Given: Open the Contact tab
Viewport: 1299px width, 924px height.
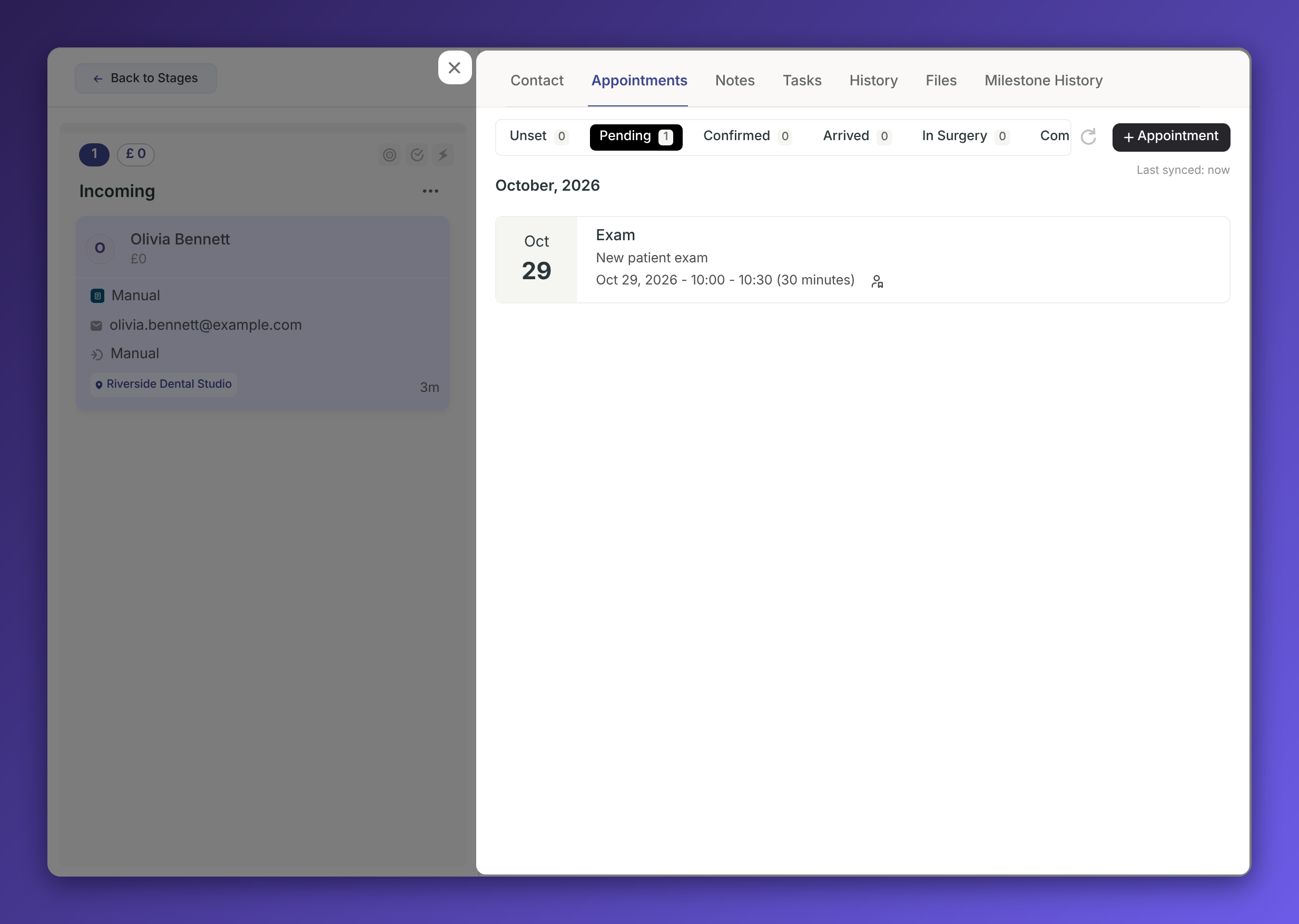Looking at the screenshot, I should [537, 81].
